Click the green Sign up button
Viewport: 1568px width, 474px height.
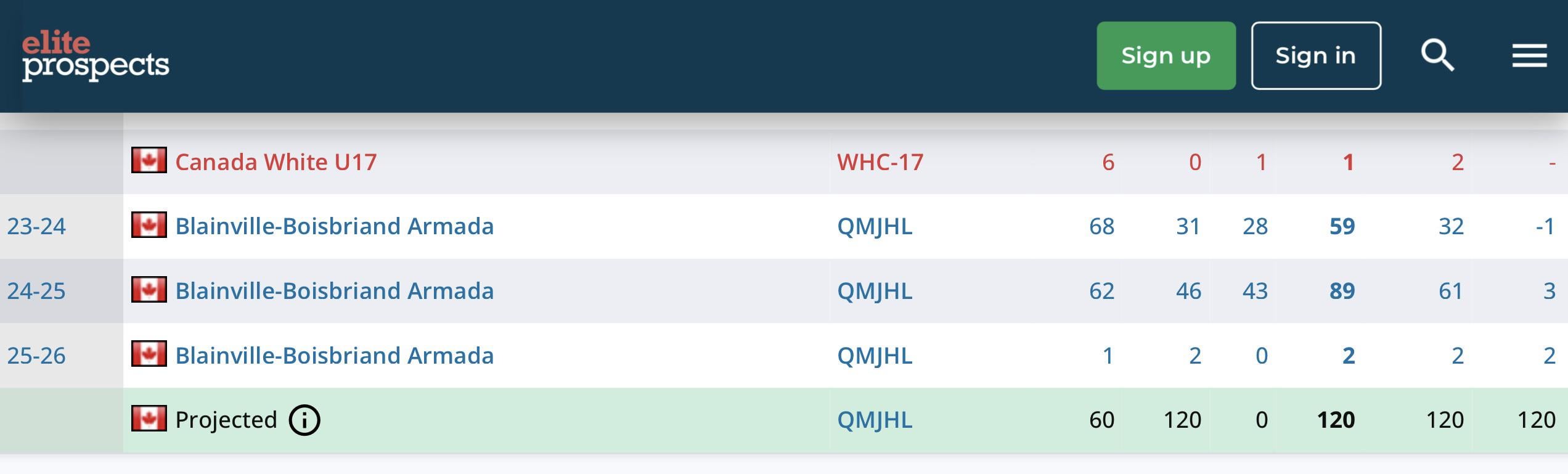tap(1166, 56)
